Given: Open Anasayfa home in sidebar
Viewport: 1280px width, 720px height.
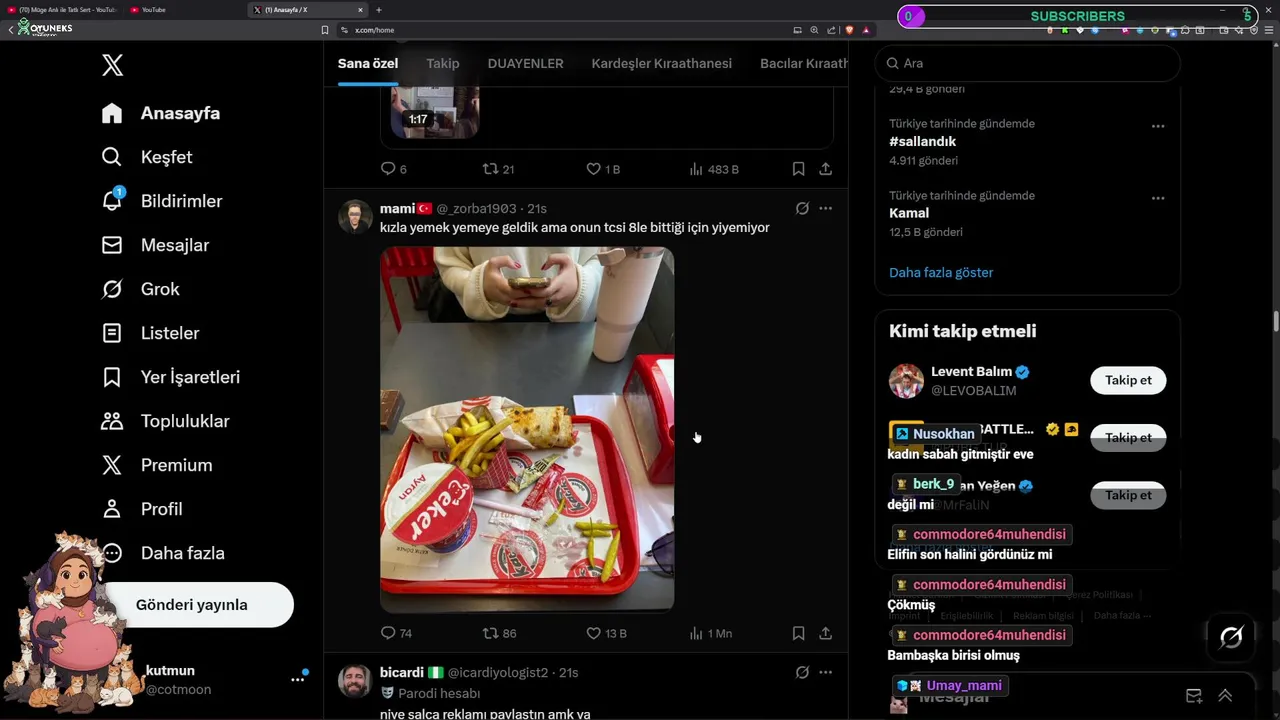Looking at the screenshot, I should point(161,113).
